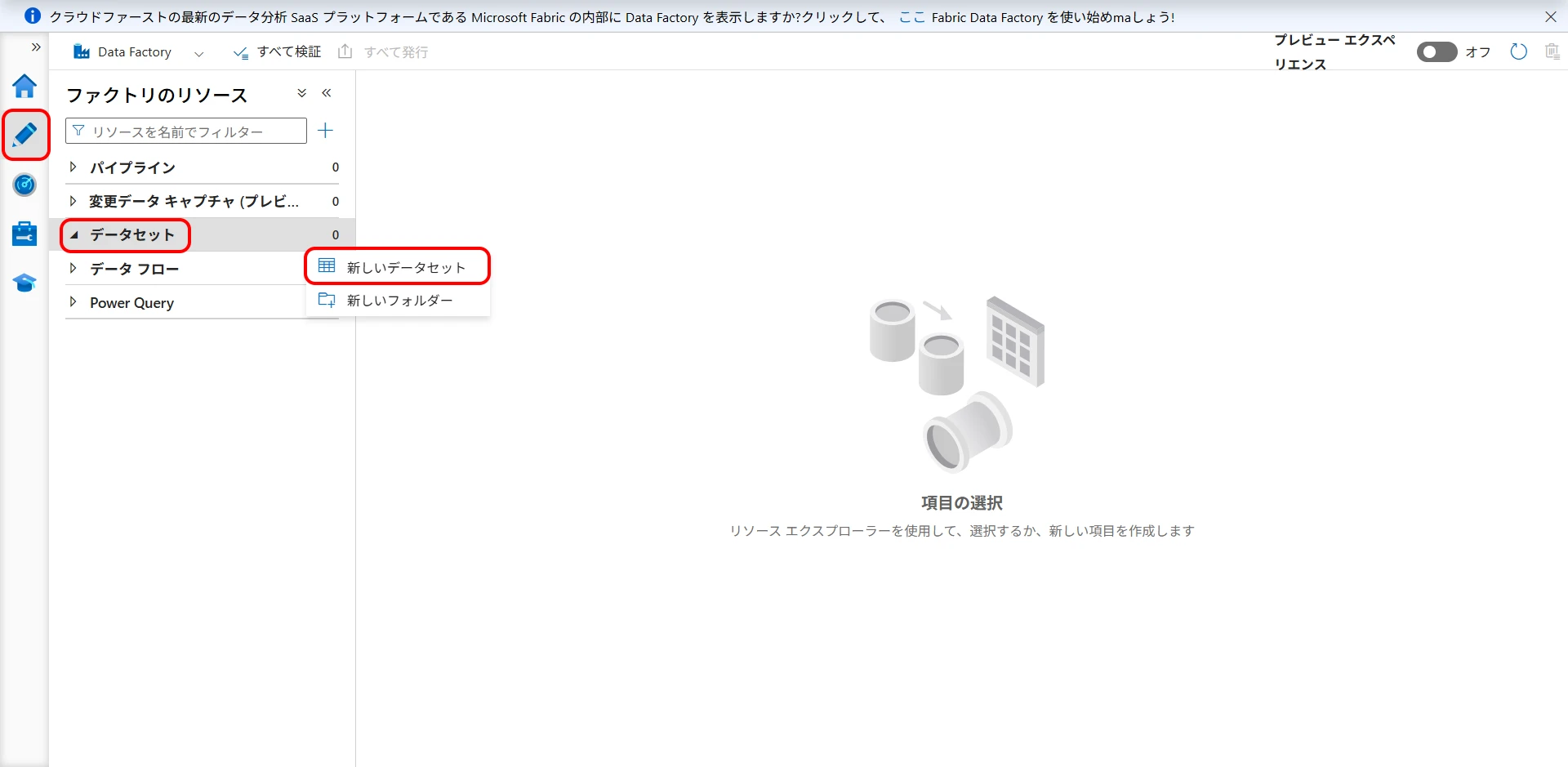Toggle the プレビュー エクスペリエンス switch
This screenshot has width=1568, height=767.
[1437, 52]
